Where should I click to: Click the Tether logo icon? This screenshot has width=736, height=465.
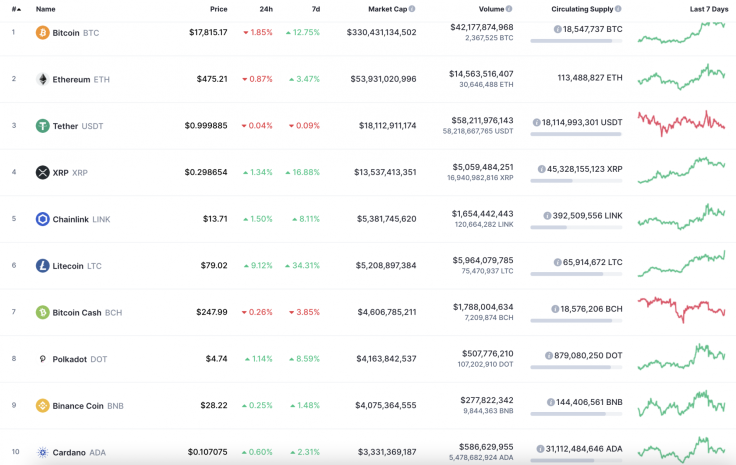click(42, 126)
